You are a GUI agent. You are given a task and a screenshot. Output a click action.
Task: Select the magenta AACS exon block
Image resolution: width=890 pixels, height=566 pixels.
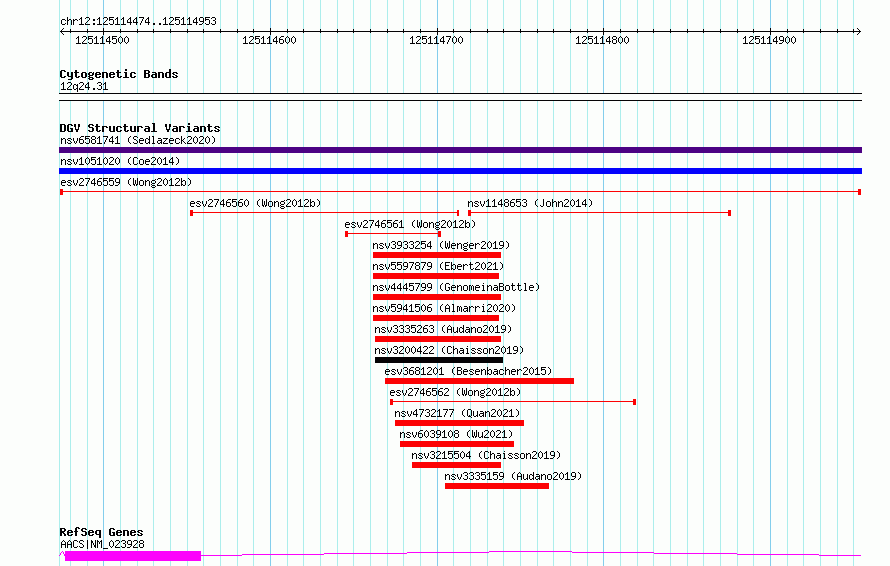click(x=133, y=556)
